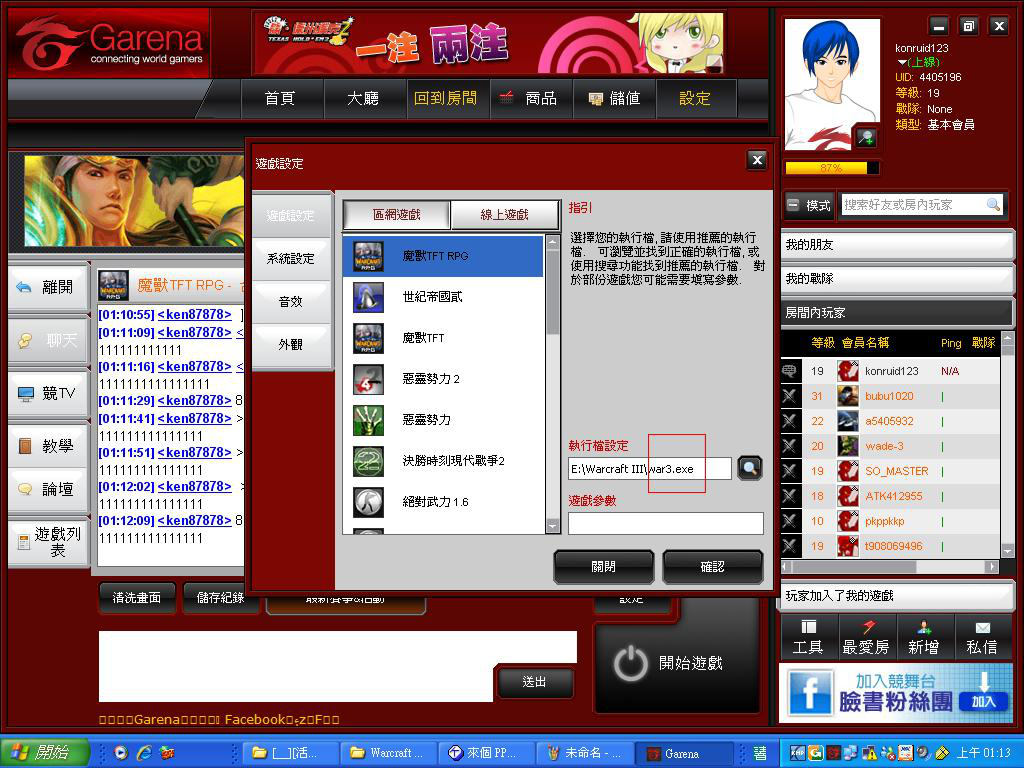The width and height of the screenshot is (1024, 768).
Task: Click game list scrollbar up arrow
Action: point(552,243)
